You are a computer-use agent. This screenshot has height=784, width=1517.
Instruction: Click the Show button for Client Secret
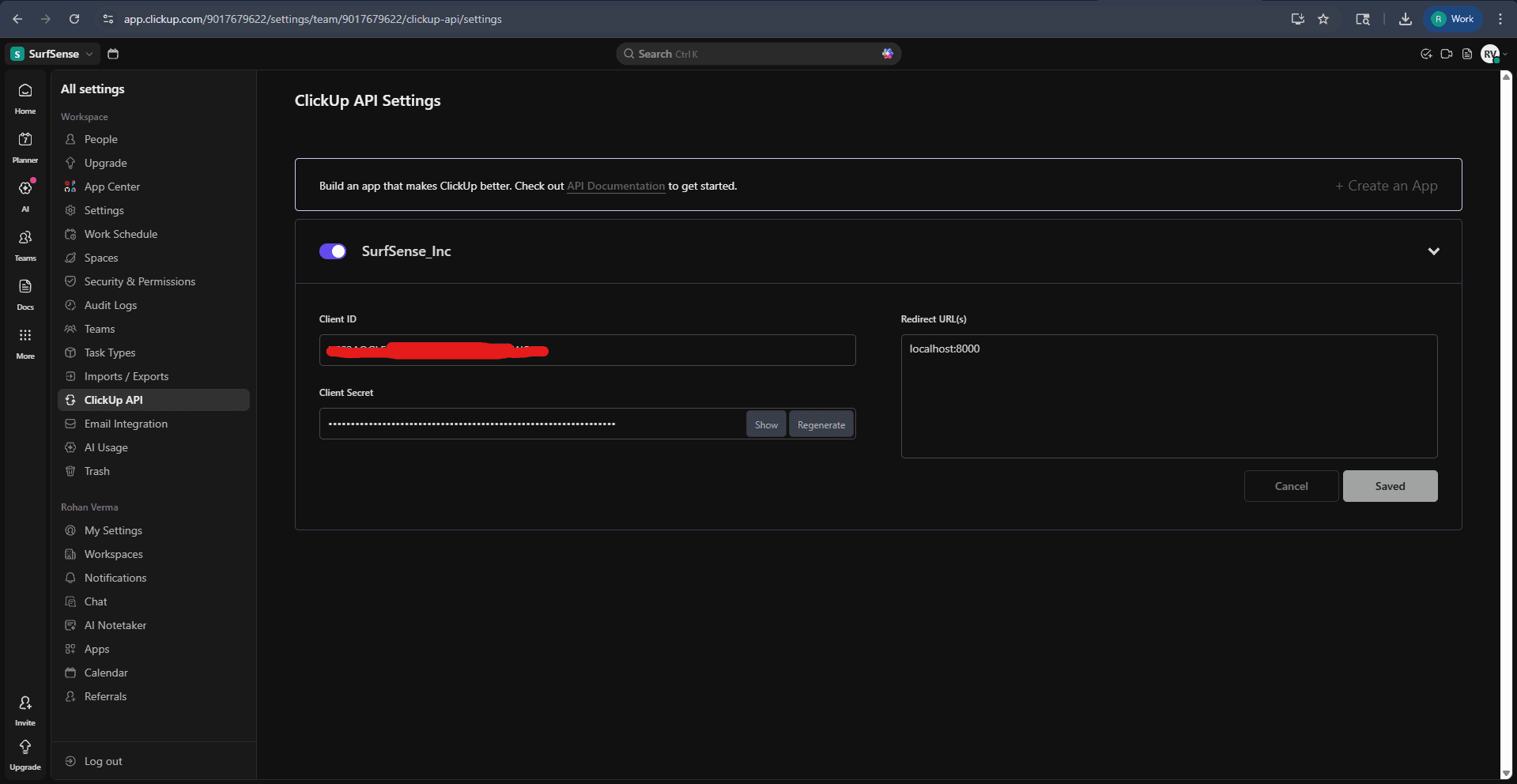point(764,424)
